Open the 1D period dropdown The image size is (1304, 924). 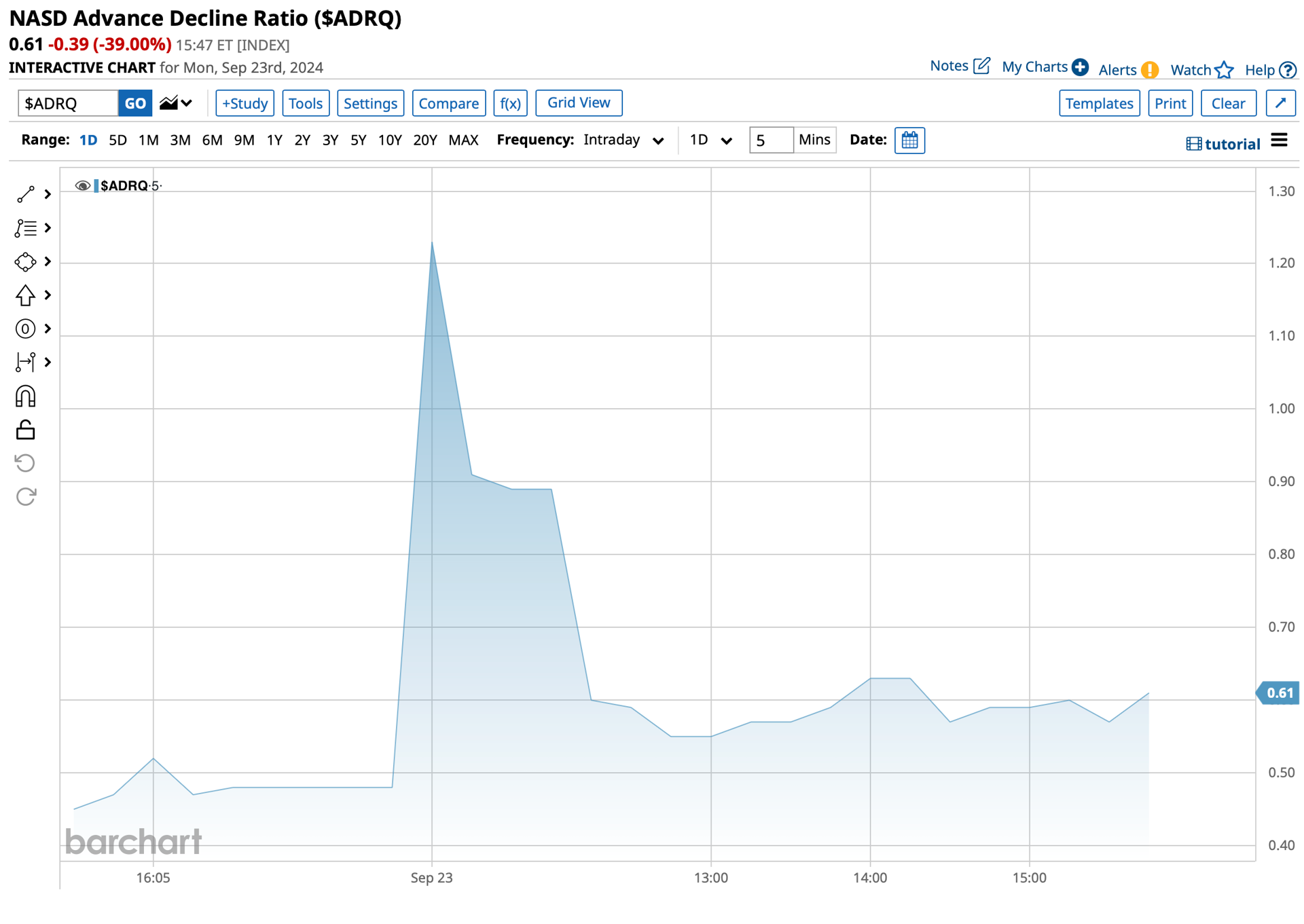click(710, 141)
